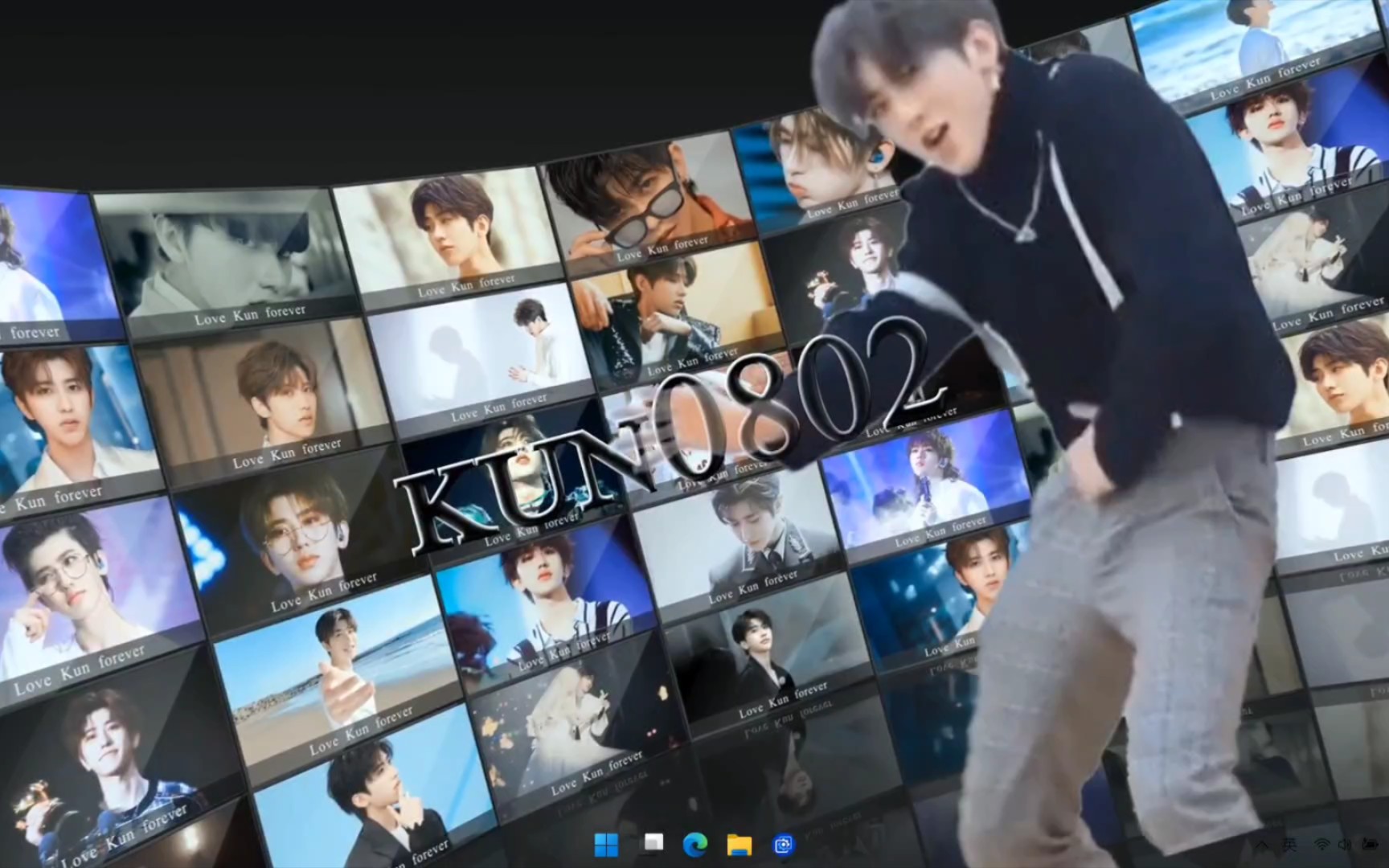Open File Explorer from the taskbar
1389x868 pixels.
click(x=739, y=845)
